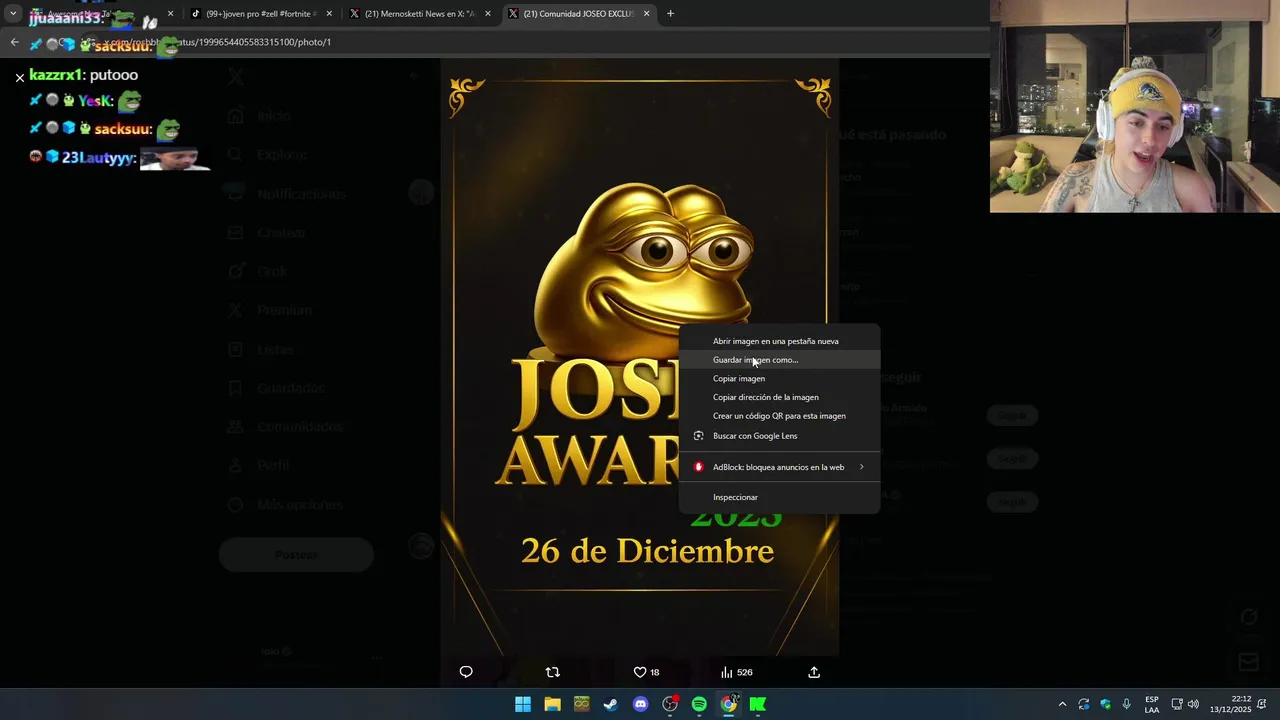The width and height of the screenshot is (1280, 720).
Task: Open the clock showing 22:12
Action: [x=1230, y=704]
